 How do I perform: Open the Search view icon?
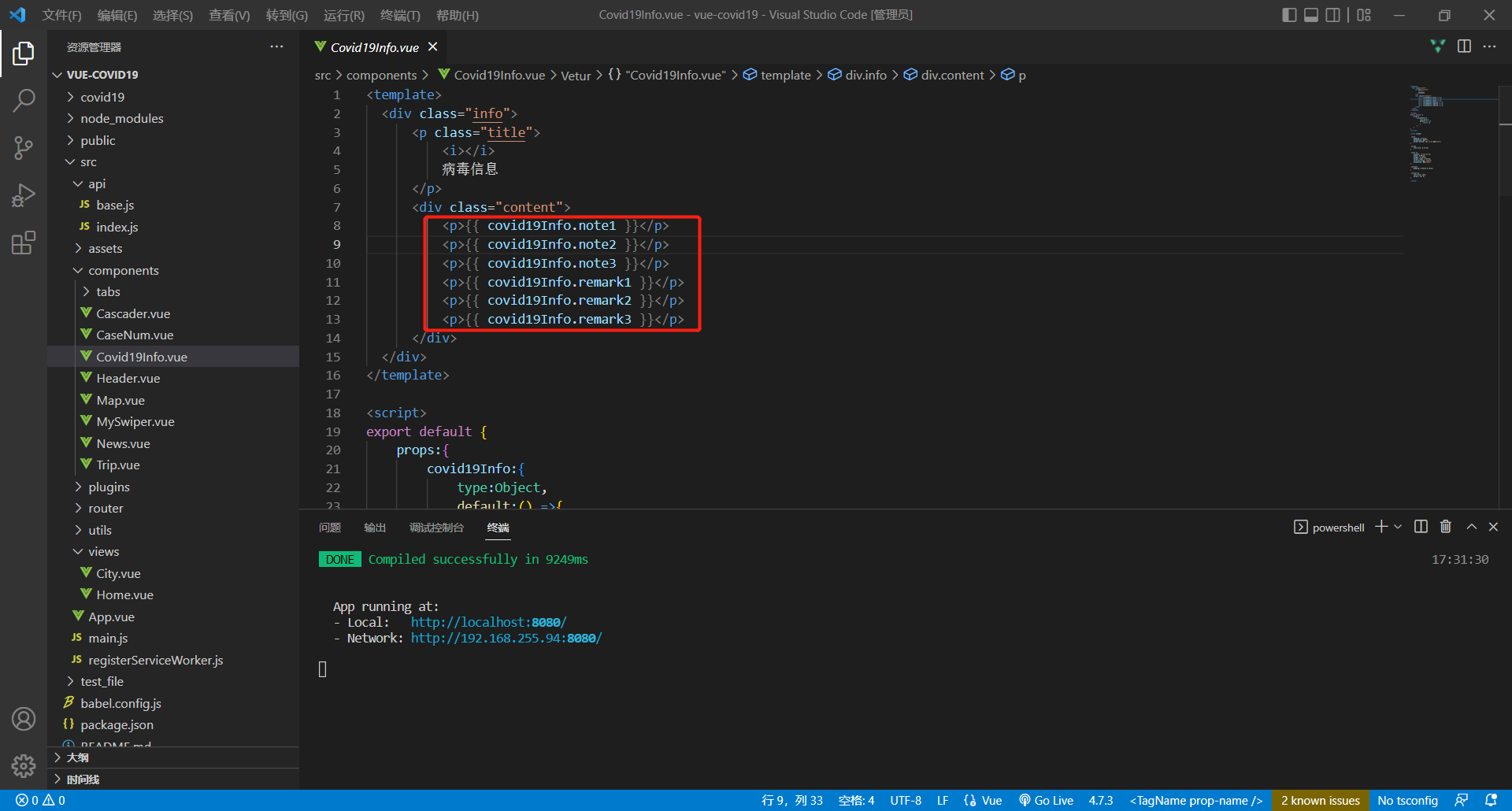point(24,100)
